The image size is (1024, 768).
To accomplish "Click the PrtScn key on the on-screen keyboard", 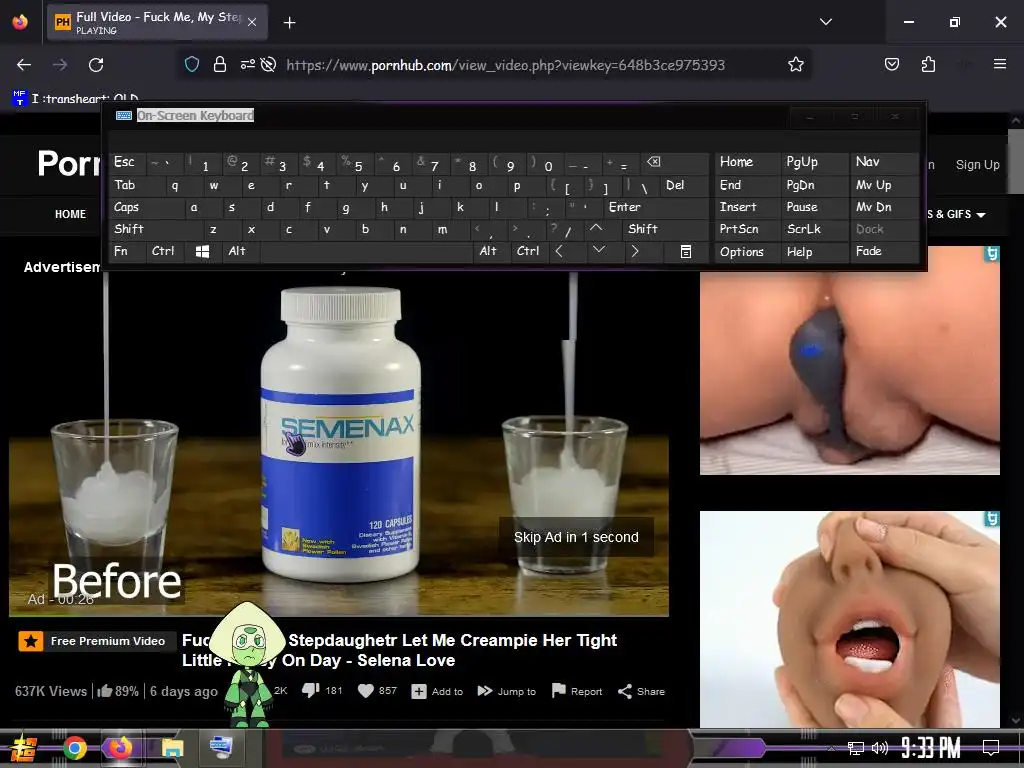I will 747,229.
